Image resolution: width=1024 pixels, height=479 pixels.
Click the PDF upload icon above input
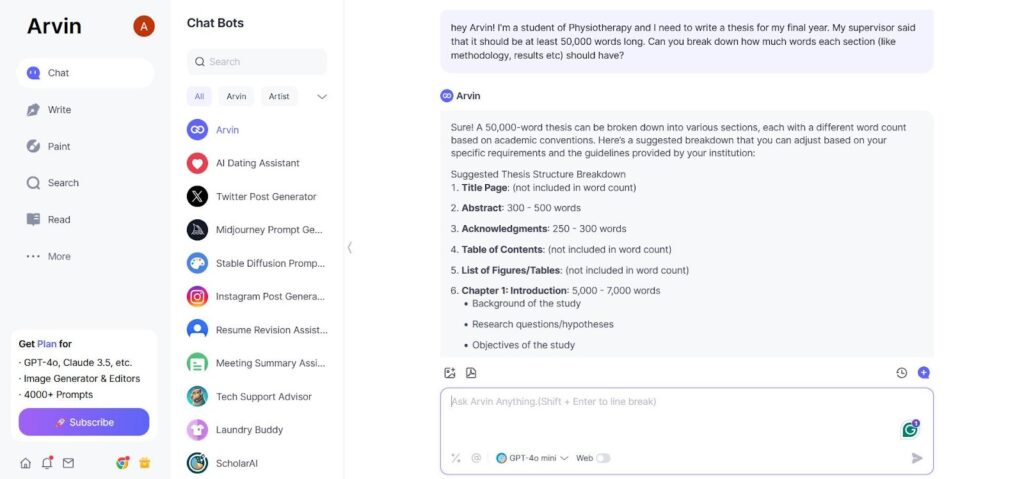click(471, 373)
